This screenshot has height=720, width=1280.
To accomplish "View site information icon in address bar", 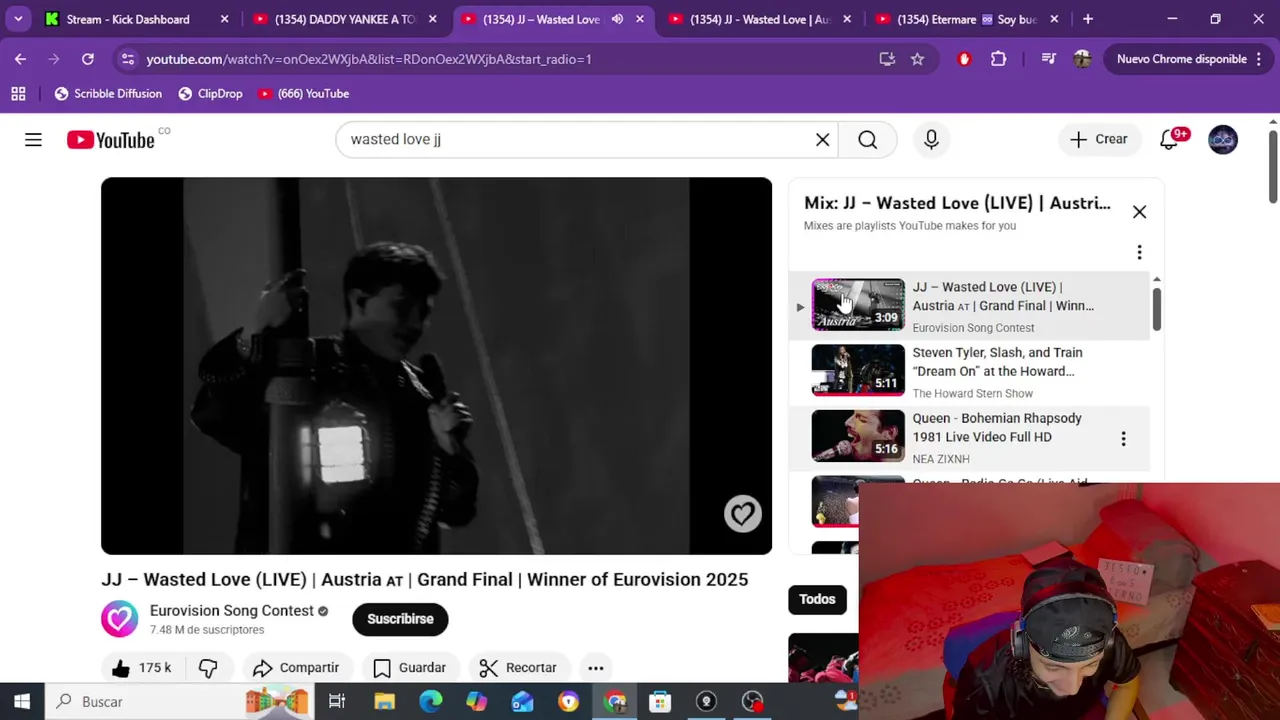I will (127, 59).
